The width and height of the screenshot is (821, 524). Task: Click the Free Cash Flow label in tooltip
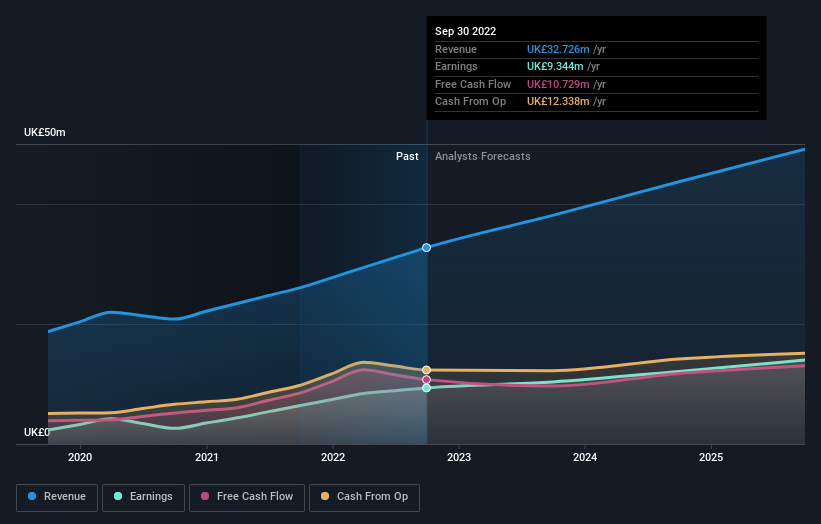coord(473,84)
